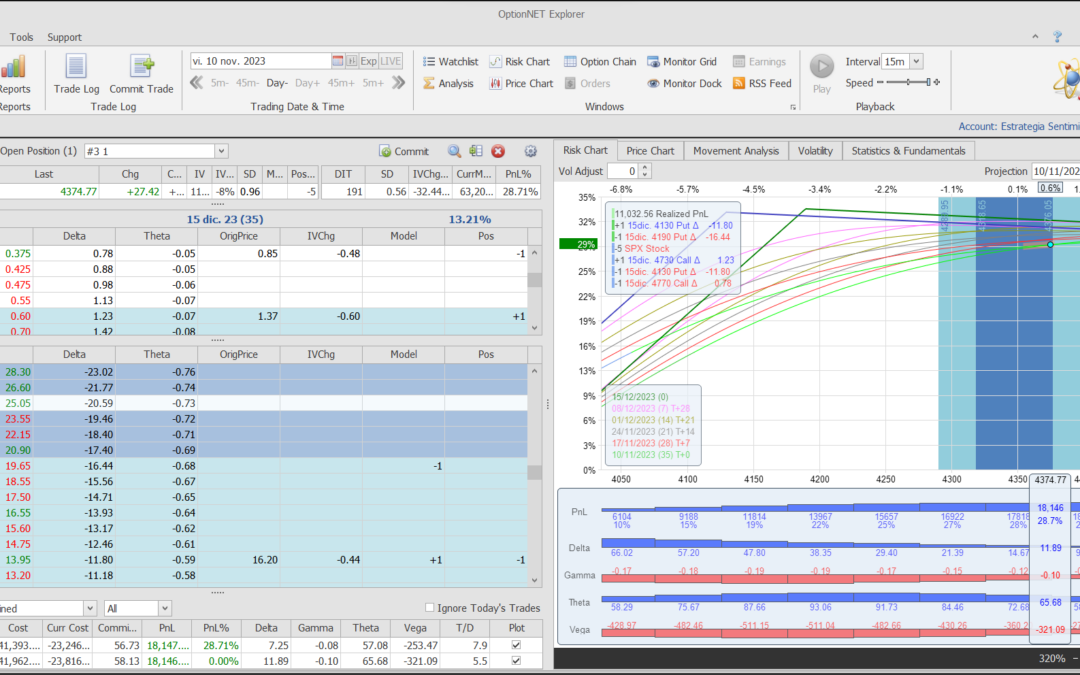Uncheck Plot checkbox in second summary row
Screen dimensions: 1080x675
coord(515,662)
